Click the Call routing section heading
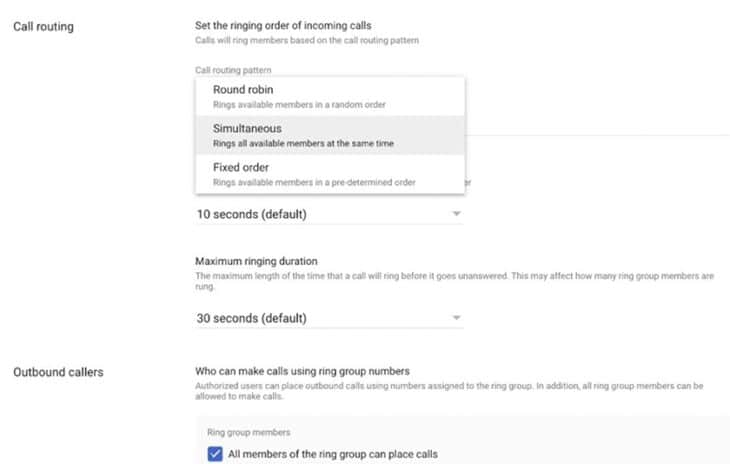 pyautogui.click(x=43, y=26)
